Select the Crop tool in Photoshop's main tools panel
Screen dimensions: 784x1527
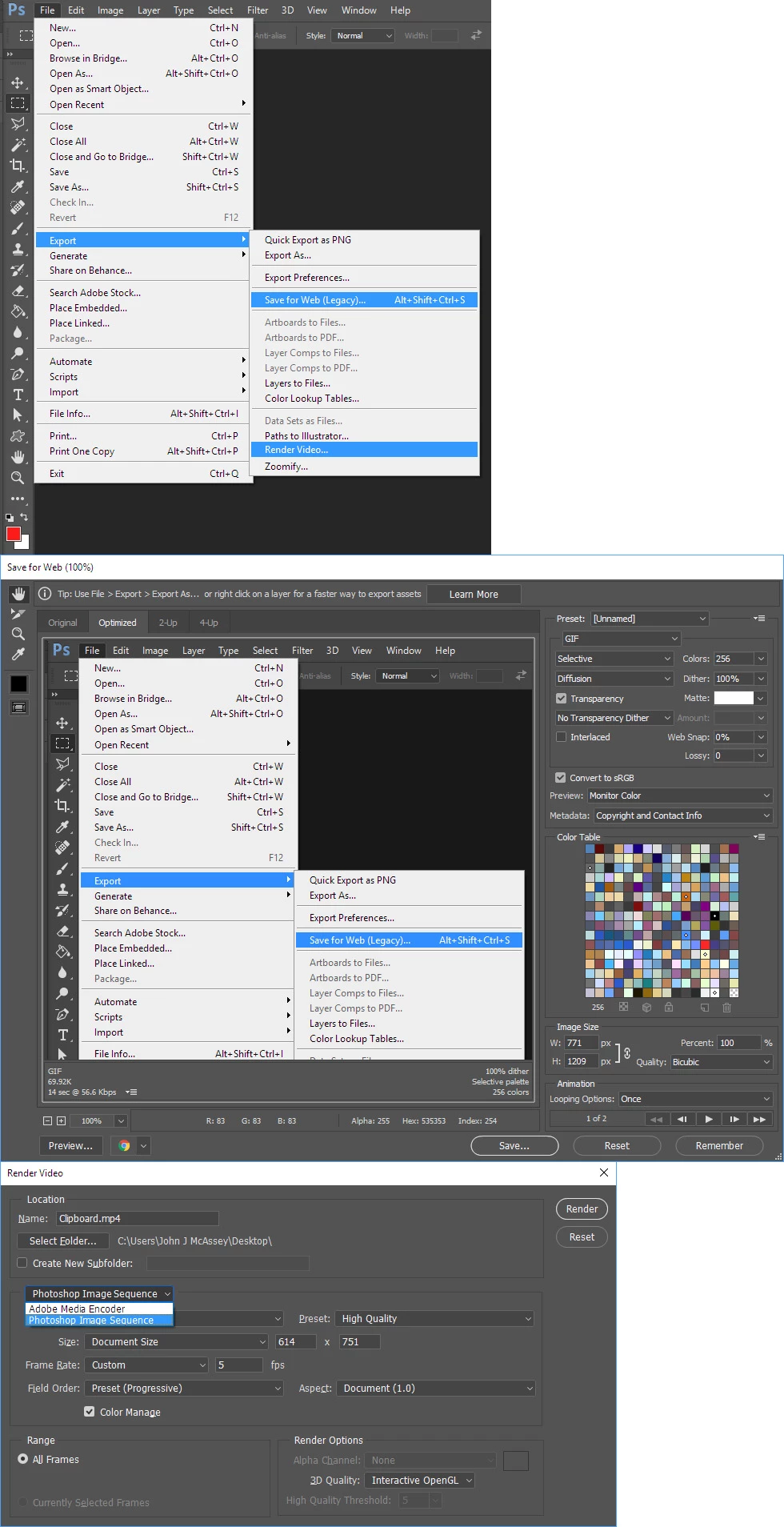(17, 166)
